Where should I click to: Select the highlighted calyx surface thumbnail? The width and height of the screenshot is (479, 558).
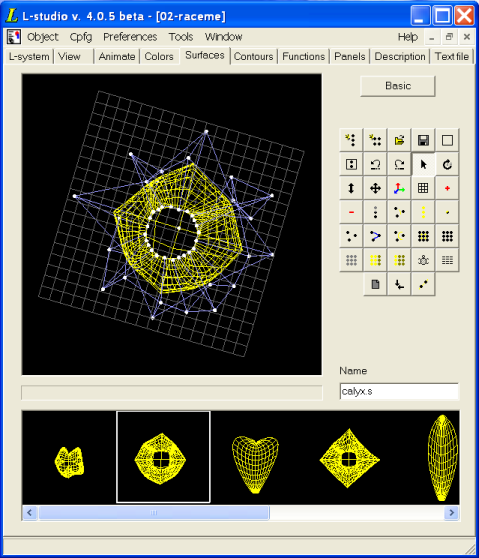pos(163,457)
